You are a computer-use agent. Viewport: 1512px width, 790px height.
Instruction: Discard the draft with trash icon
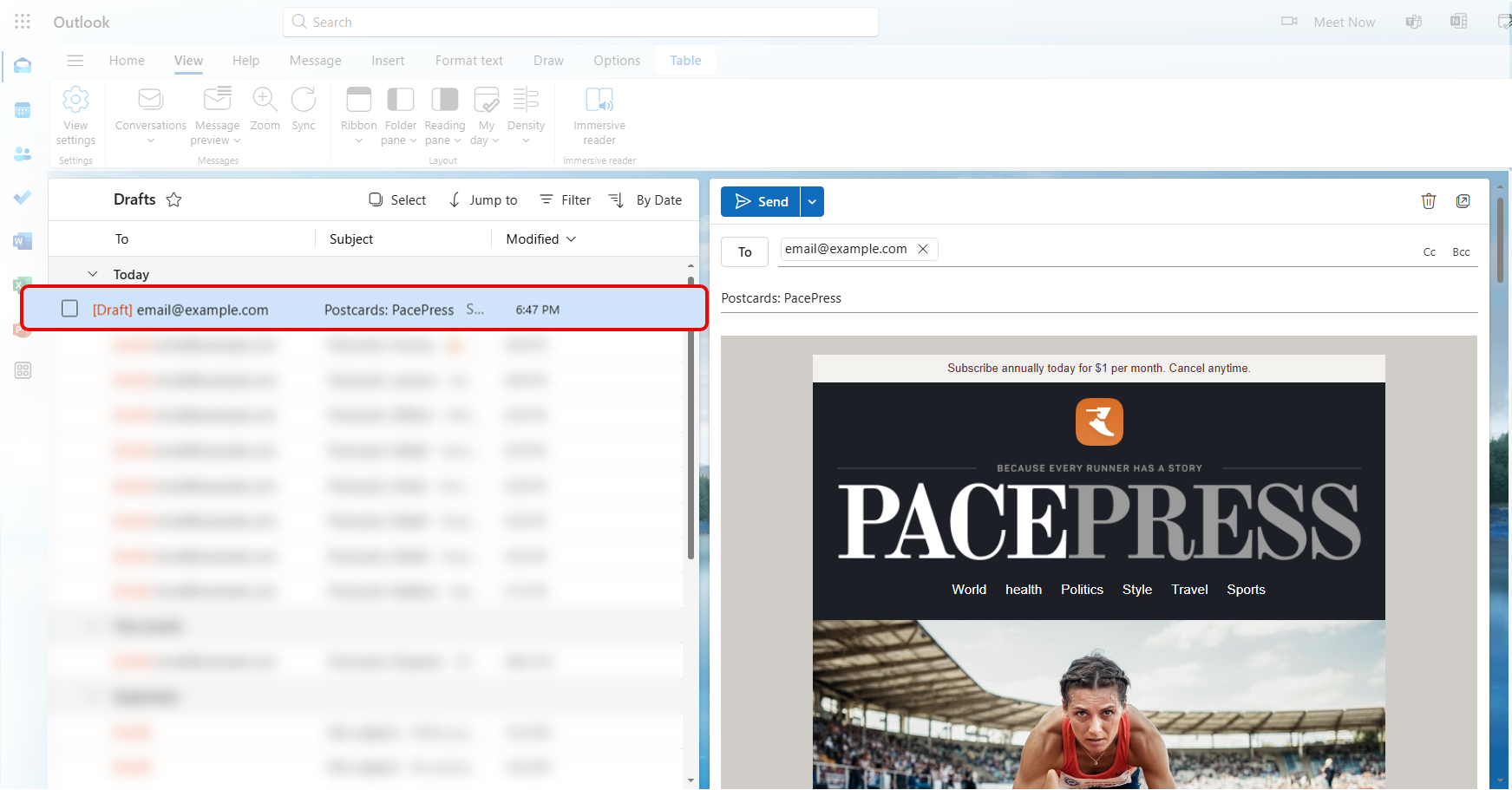click(1429, 201)
